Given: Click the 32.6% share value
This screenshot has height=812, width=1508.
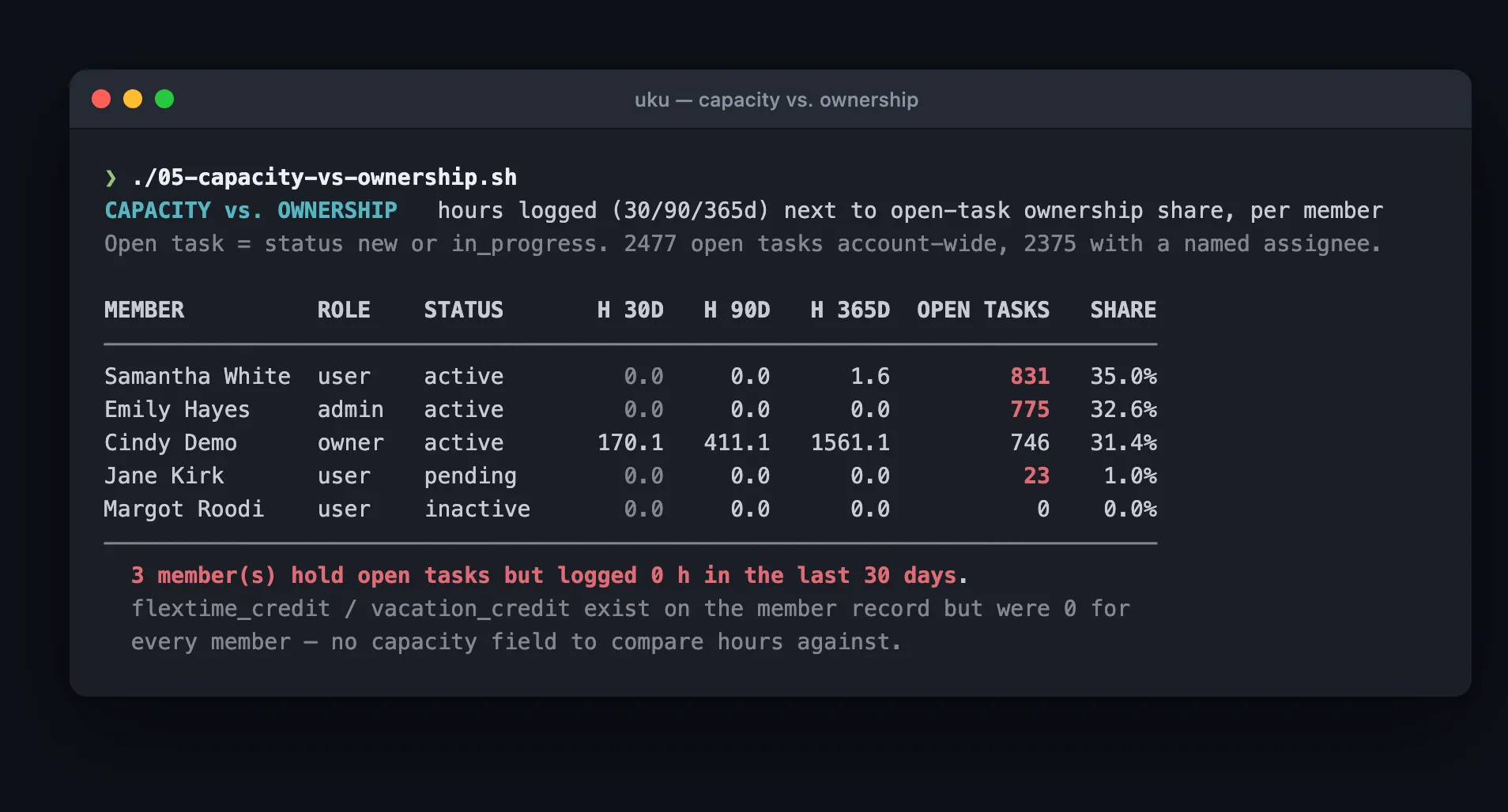Looking at the screenshot, I should [1123, 409].
